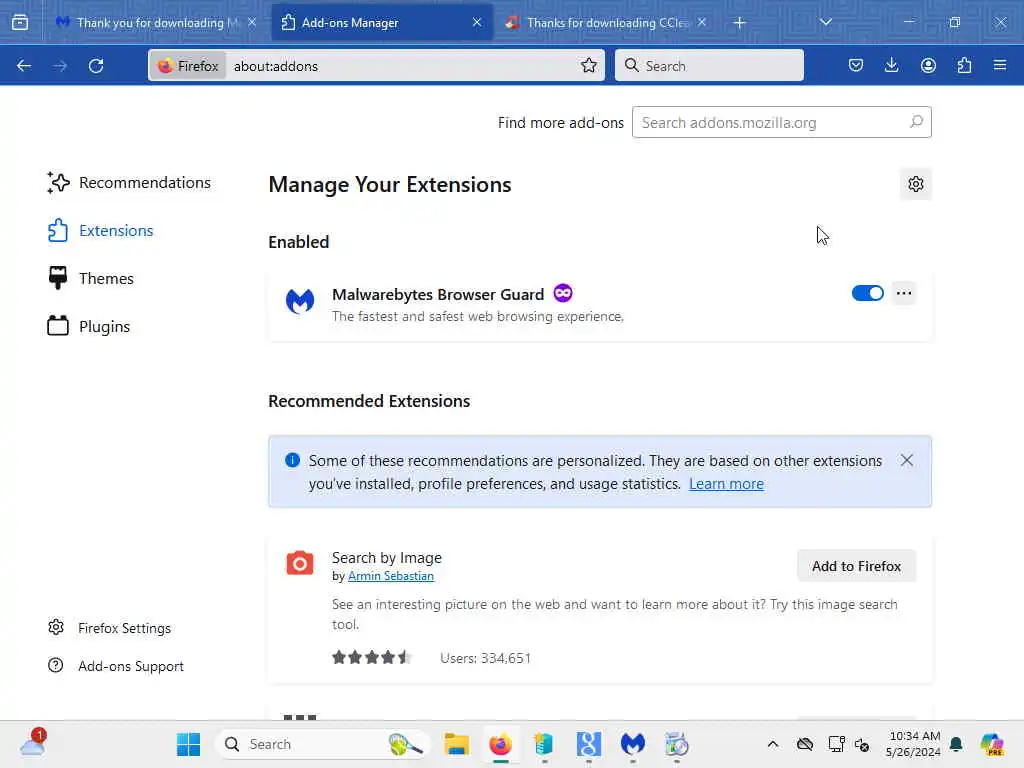Disable the Malwarebytes Browser Guard toggle
This screenshot has width=1024, height=768.
pyautogui.click(x=867, y=293)
